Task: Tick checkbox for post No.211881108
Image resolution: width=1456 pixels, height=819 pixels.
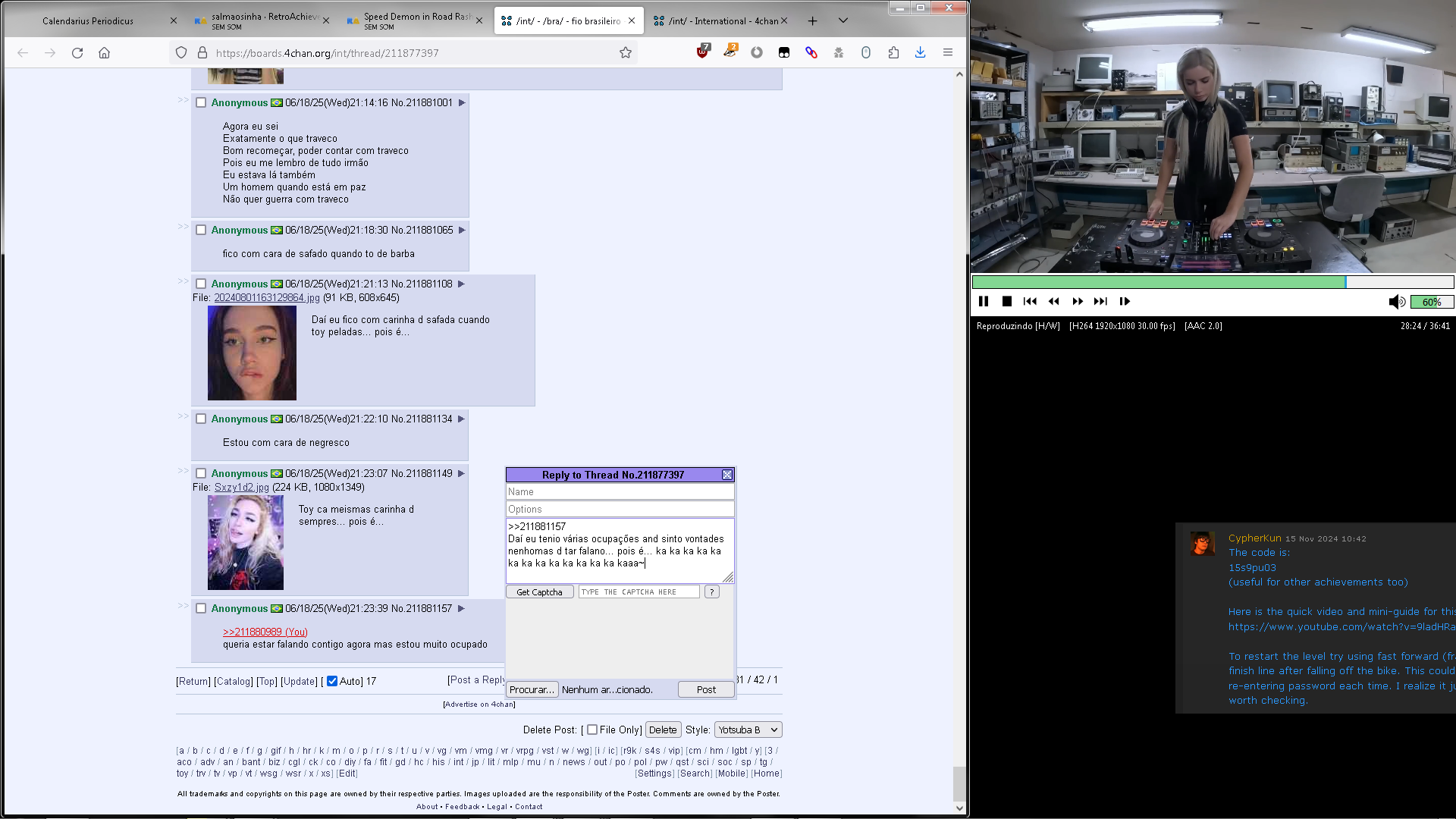Action: [201, 284]
